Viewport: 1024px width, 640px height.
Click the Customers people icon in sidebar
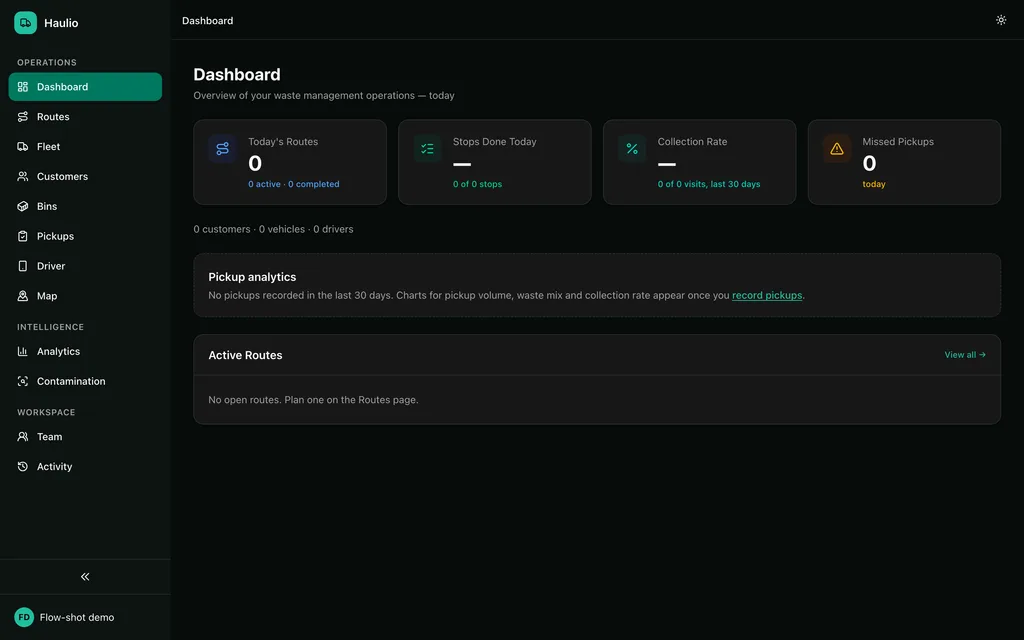click(23, 176)
